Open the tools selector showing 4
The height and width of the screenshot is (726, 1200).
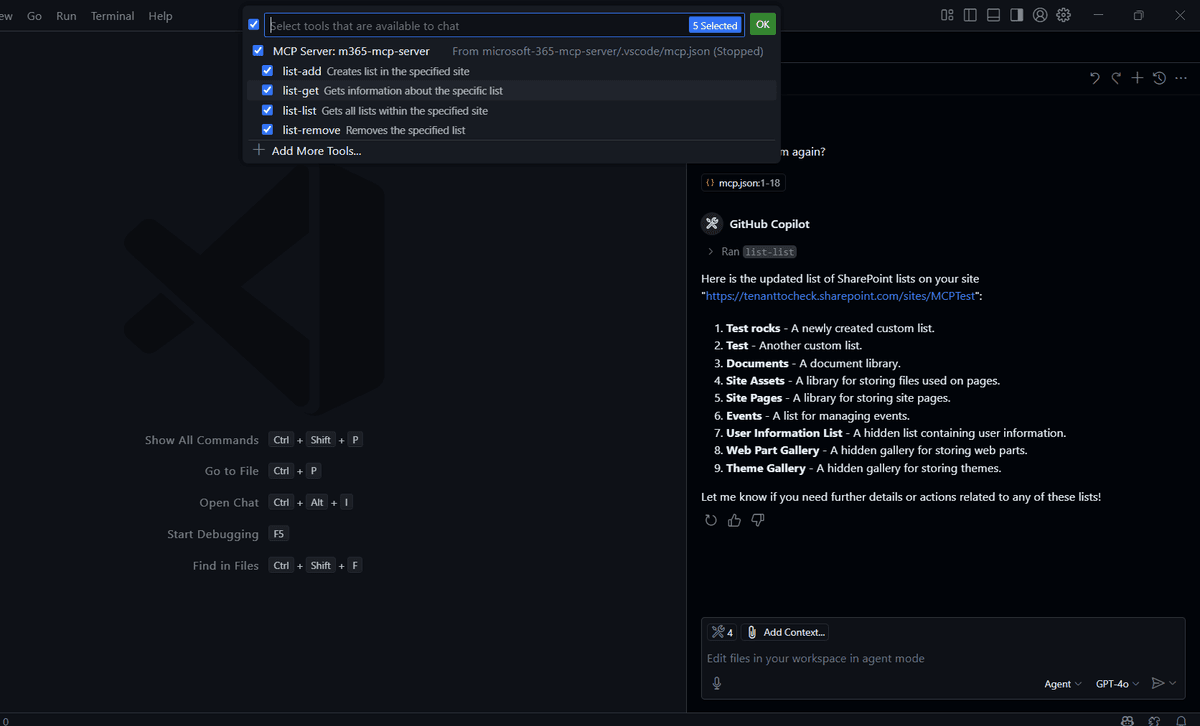(x=722, y=632)
